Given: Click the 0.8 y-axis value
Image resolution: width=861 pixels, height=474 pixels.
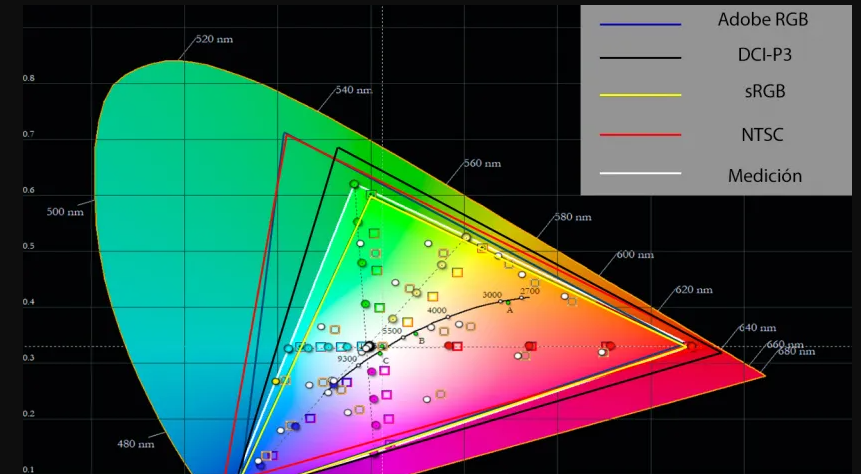Looking at the screenshot, I should point(28,78).
